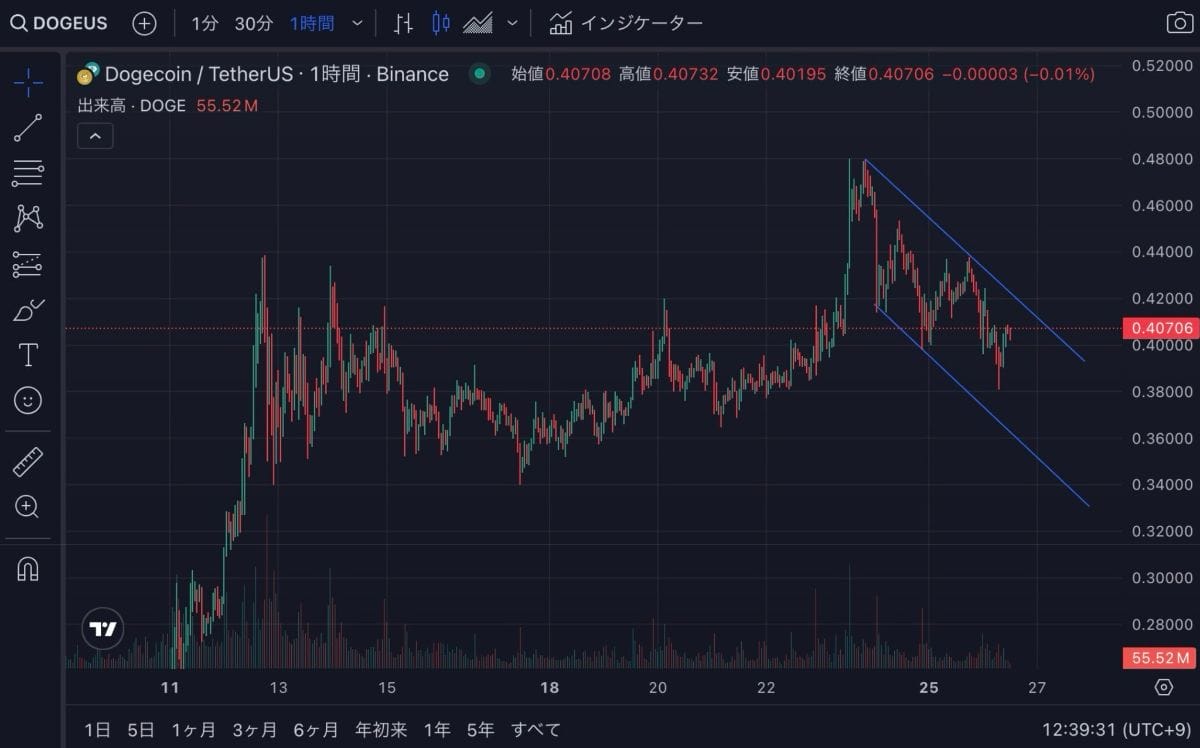Screen dimensions: 1200x748
Task: Open the long/short position forecasting tool
Action: [28, 264]
